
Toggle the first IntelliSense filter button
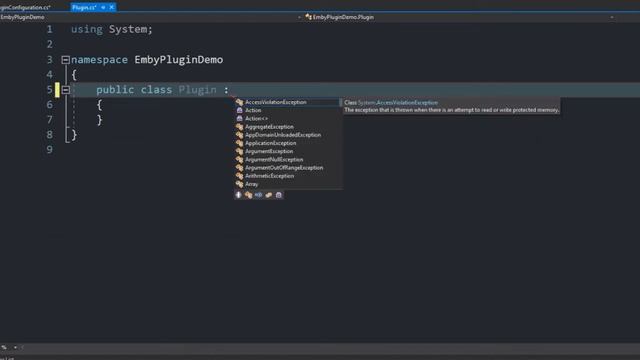click(x=238, y=195)
